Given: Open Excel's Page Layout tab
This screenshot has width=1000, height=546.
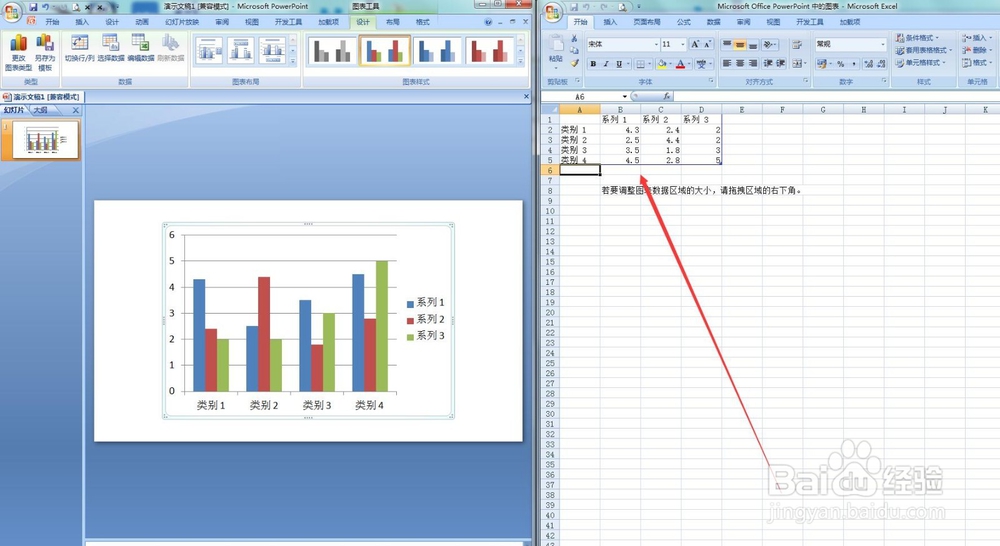Looking at the screenshot, I should 647,22.
